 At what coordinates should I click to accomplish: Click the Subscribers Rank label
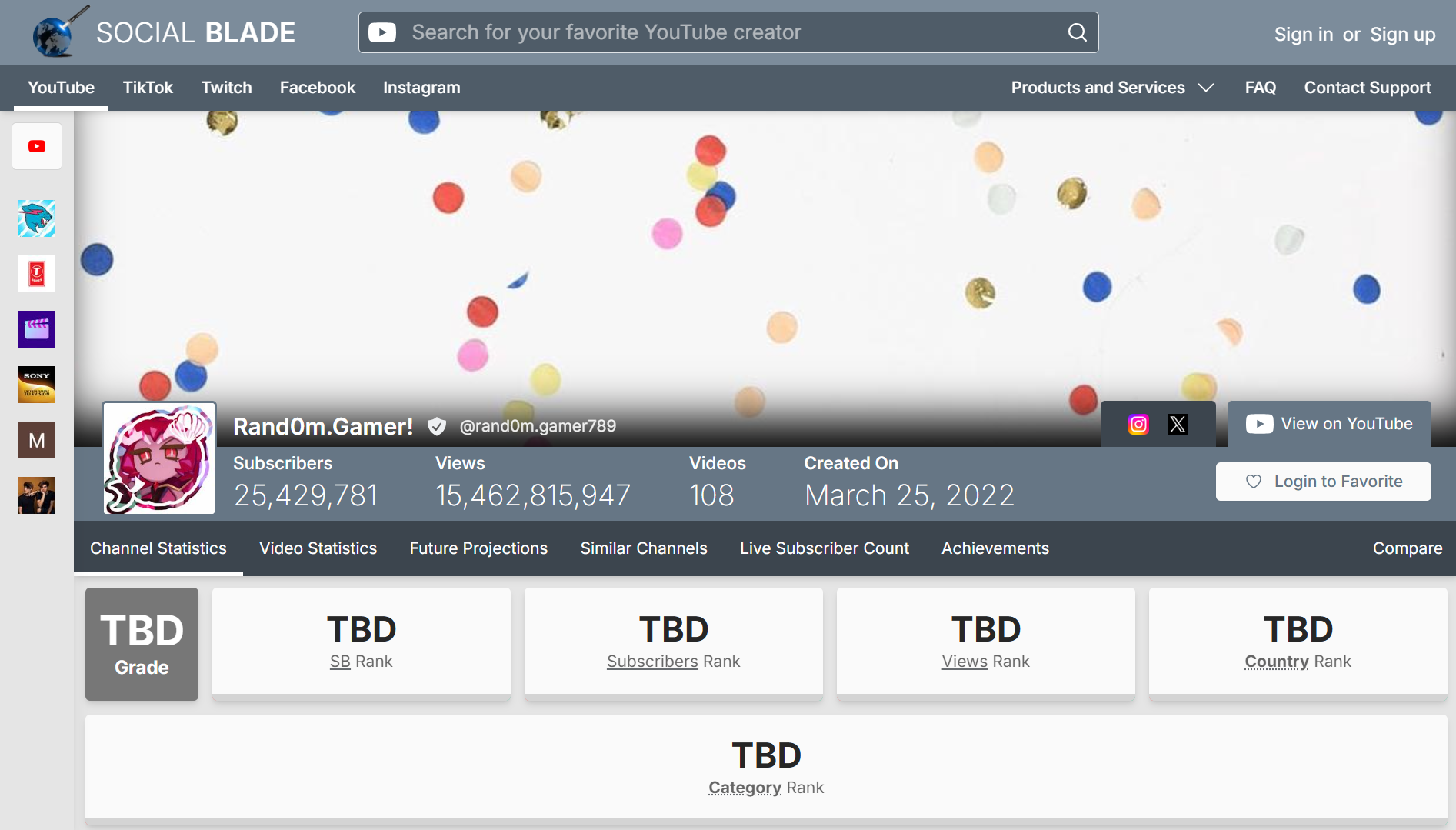coord(673,662)
